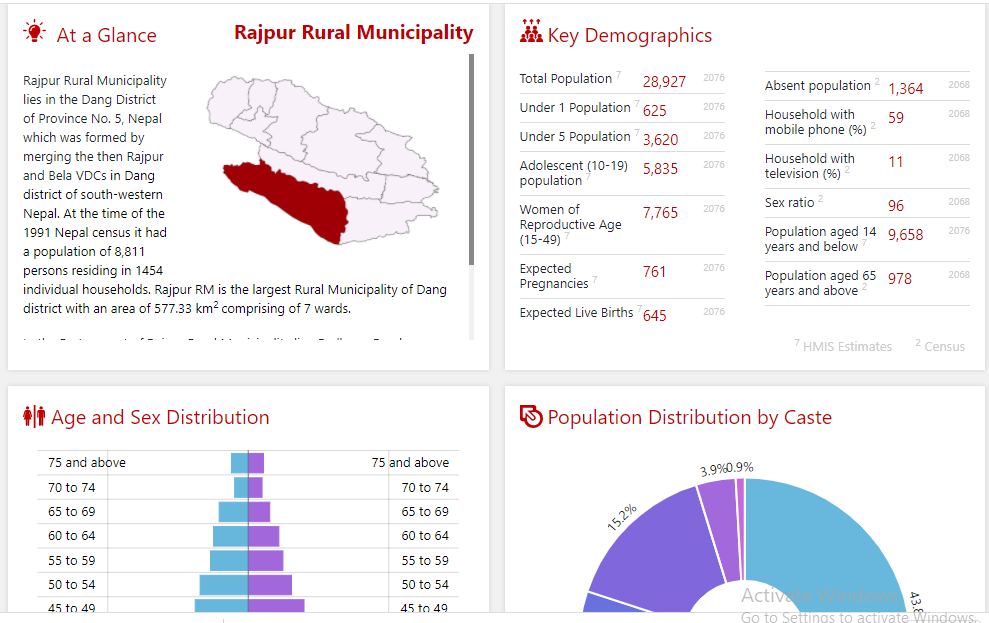This screenshot has height=623, width=989.
Task: Click the Adolescent population value 5,835
Action: (660, 168)
